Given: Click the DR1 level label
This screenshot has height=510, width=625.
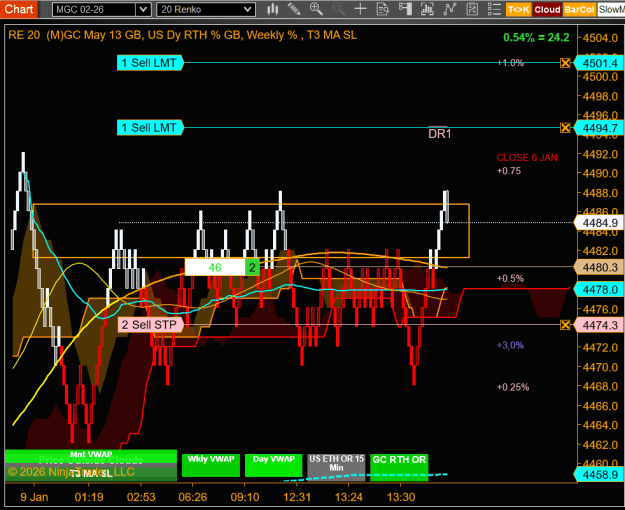Looking at the screenshot, I should pyautogui.click(x=439, y=134).
